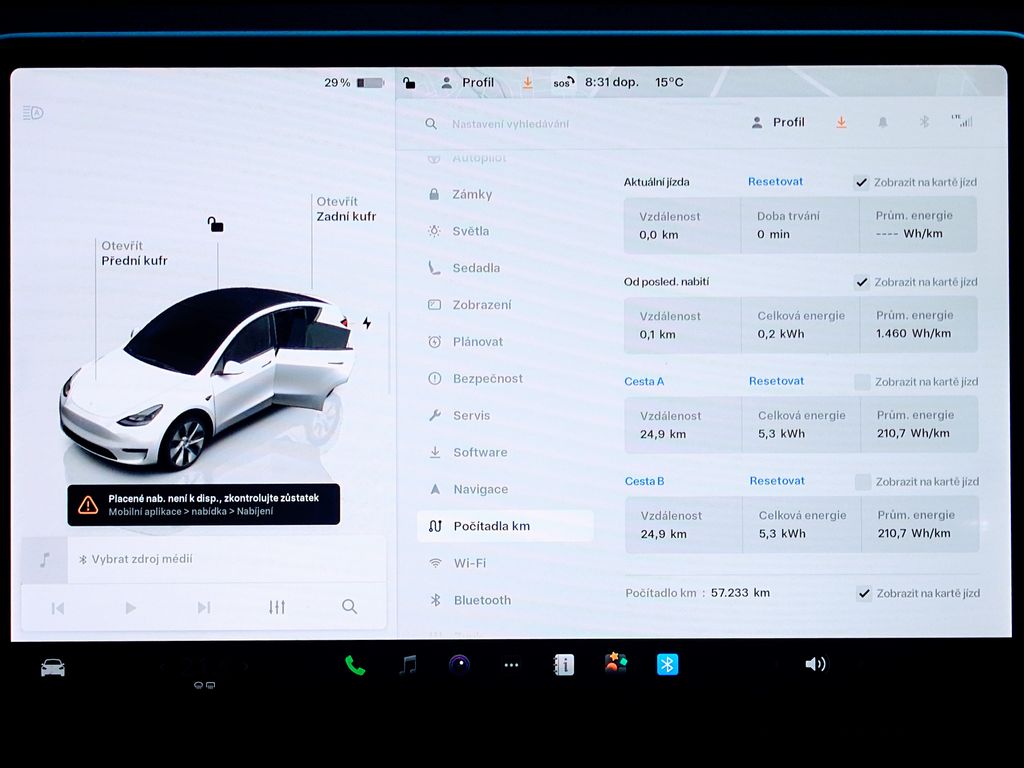Tap the media album art placeholder
This screenshot has width=1024, height=768.
[x=44, y=560]
